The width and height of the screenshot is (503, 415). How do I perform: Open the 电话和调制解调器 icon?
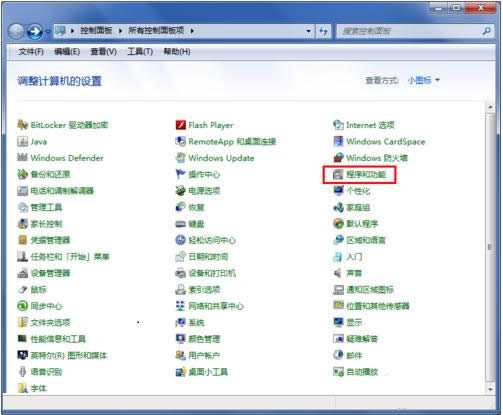click(x=22, y=191)
